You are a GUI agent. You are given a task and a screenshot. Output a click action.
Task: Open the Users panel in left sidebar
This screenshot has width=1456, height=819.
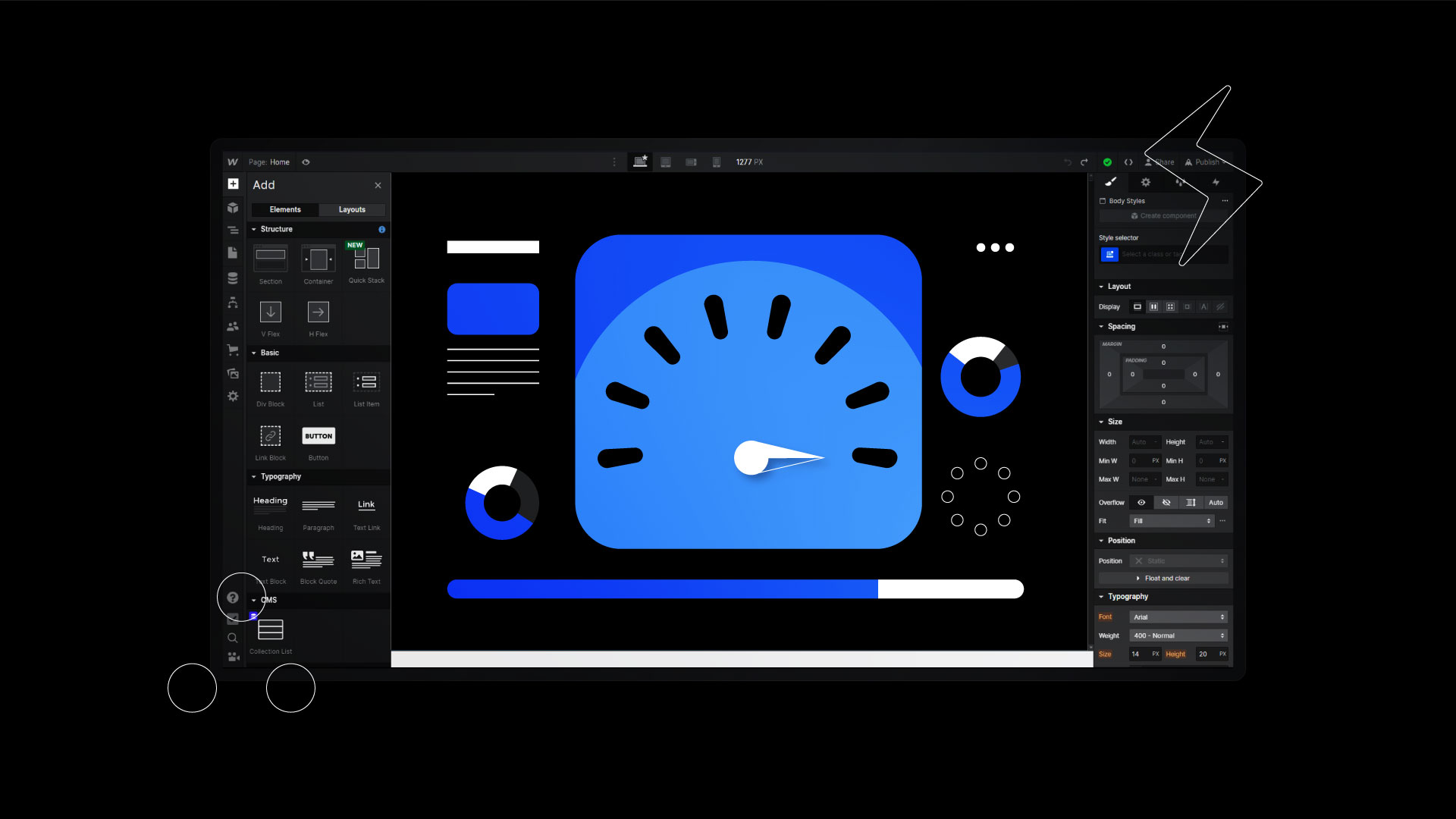point(233,326)
